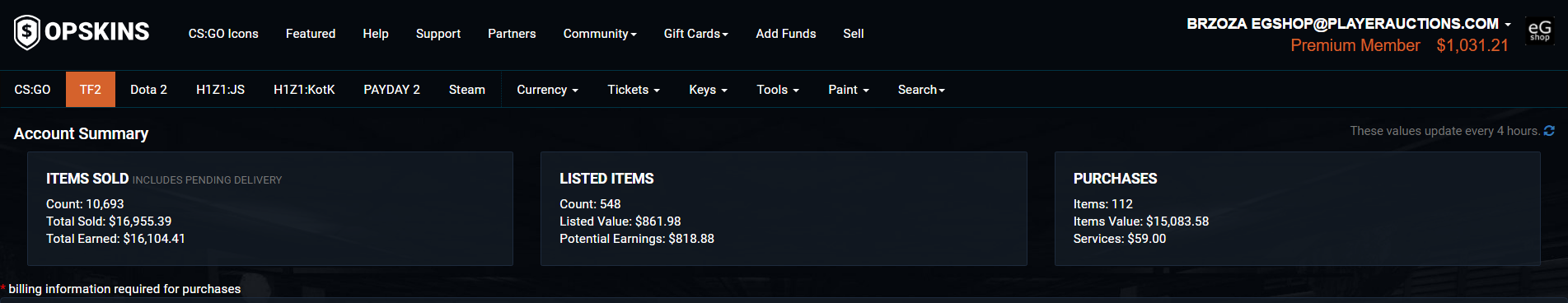Open the Currency dropdown
Viewport: 1568px width, 303px height.
click(x=547, y=90)
